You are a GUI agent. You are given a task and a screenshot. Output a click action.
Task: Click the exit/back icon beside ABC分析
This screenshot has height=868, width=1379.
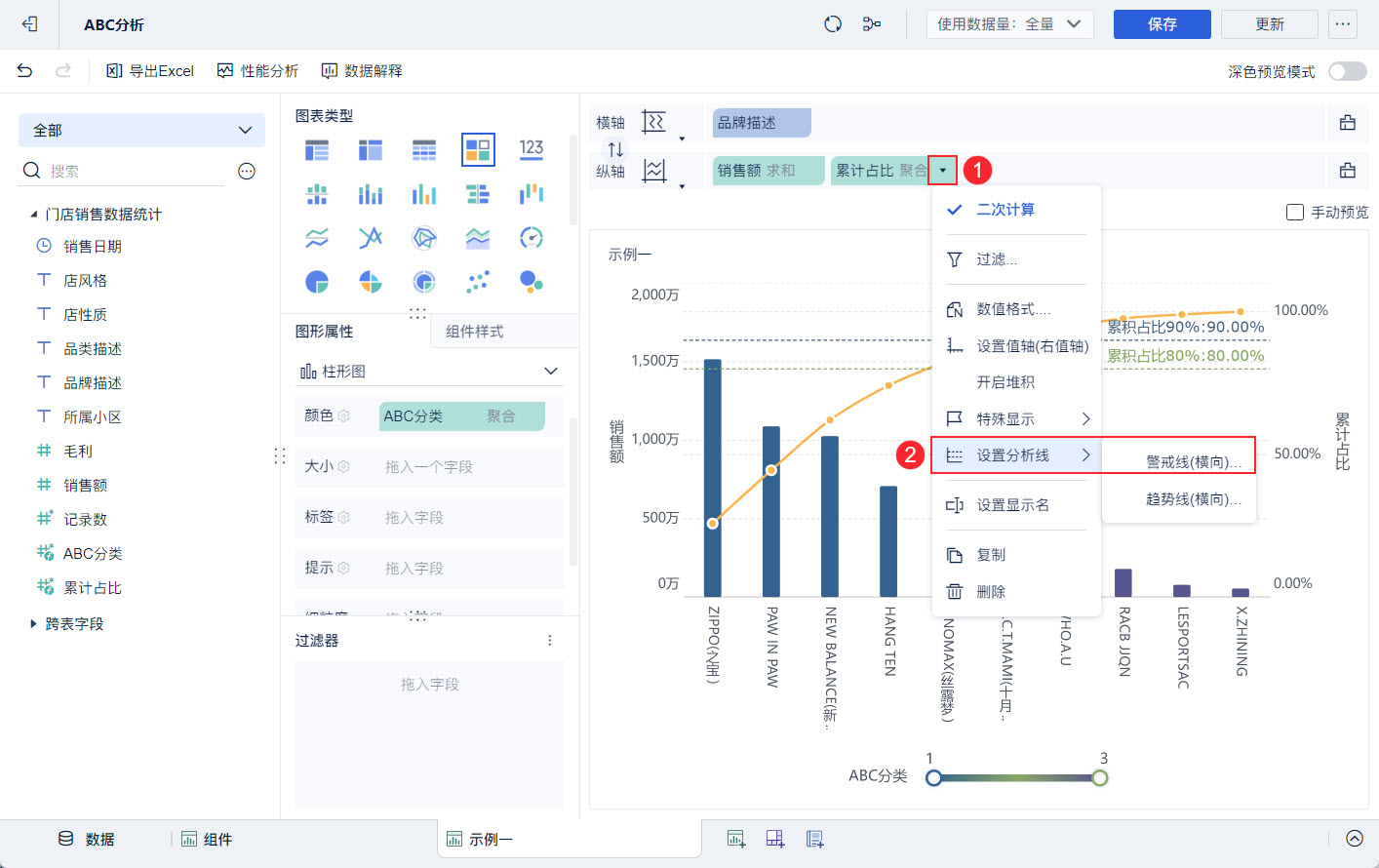coord(29,24)
